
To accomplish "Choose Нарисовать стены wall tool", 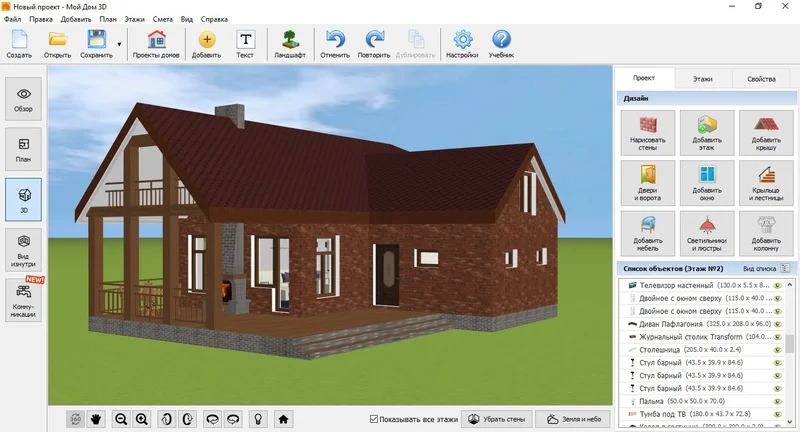I will [648, 133].
